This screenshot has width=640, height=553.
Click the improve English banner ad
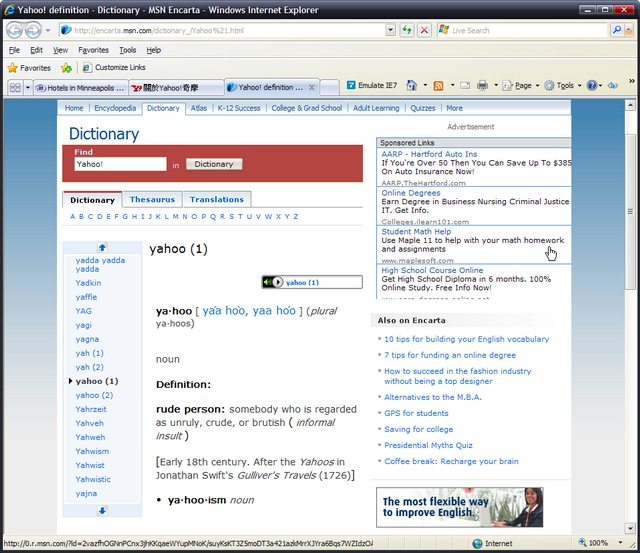click(460, 507)
